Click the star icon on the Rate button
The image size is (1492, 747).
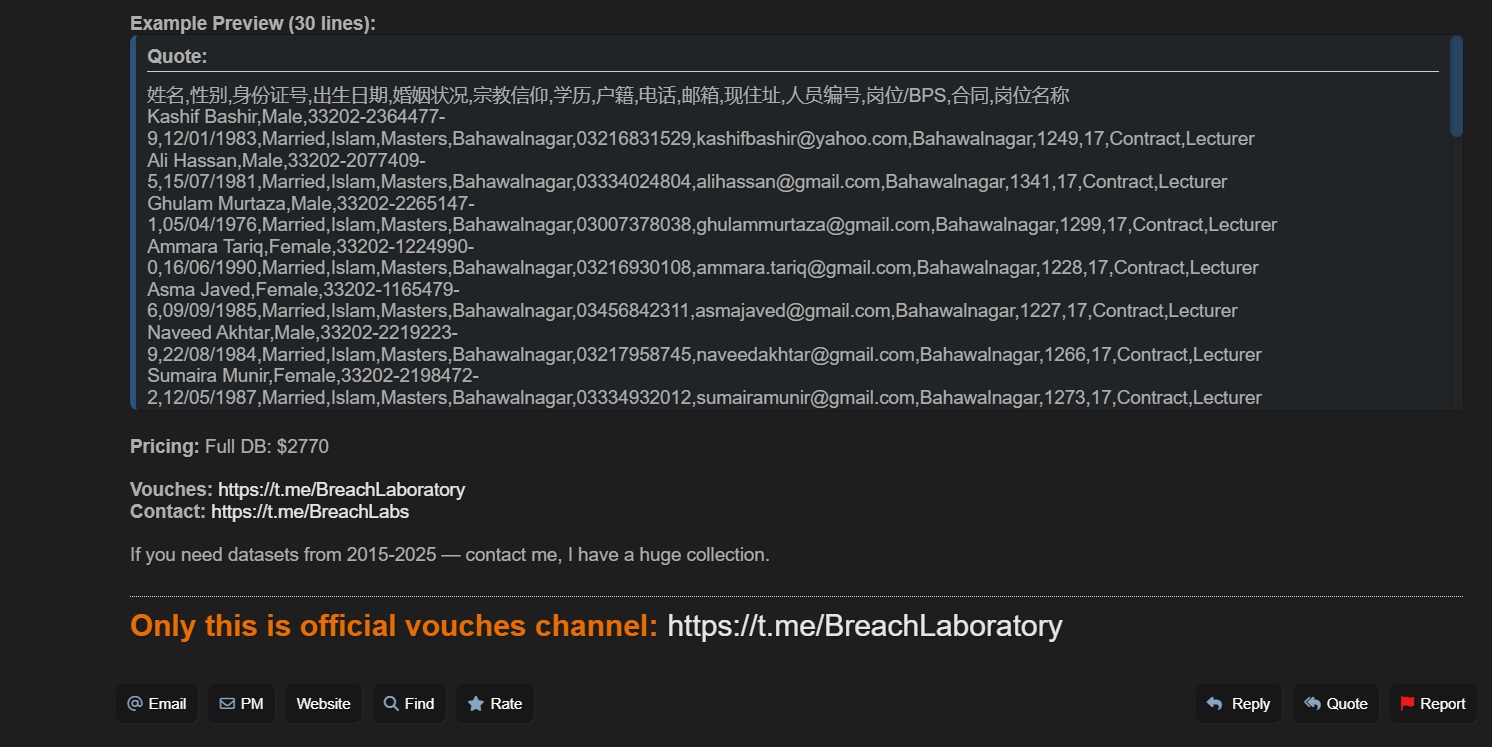click(476, 704)
